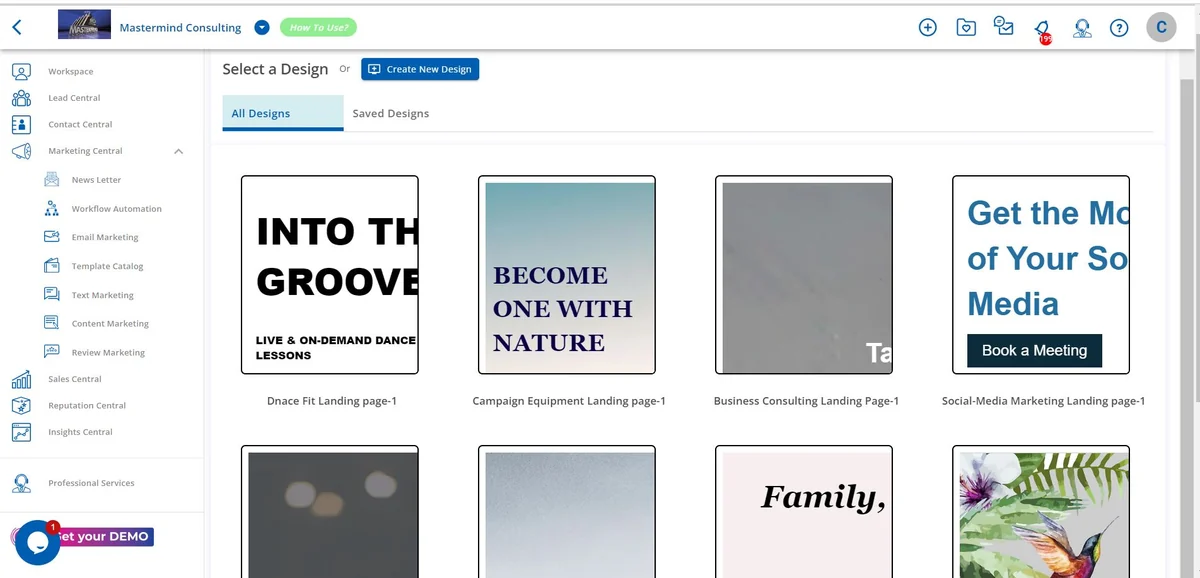Click the support agent icon in header
Image resolution: width=1200 pixels, height=578 pixels.
[1081, 27]
